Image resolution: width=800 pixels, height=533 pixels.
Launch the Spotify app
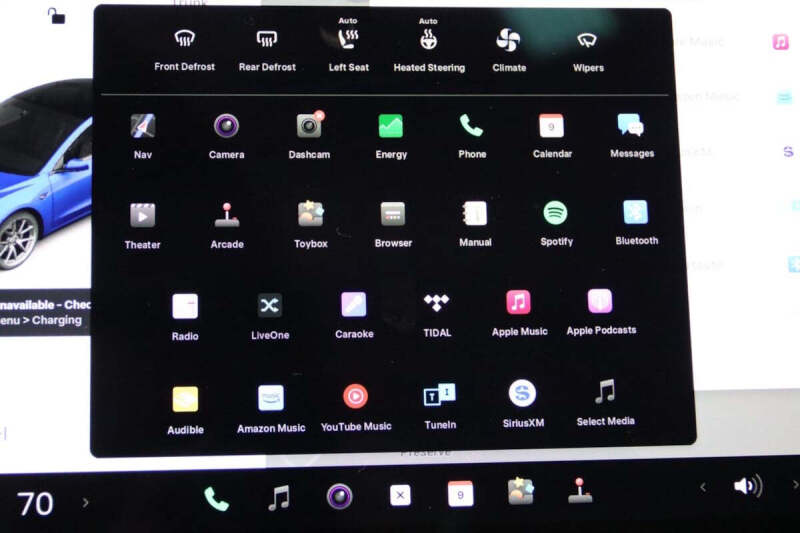[x=556, y=223]
